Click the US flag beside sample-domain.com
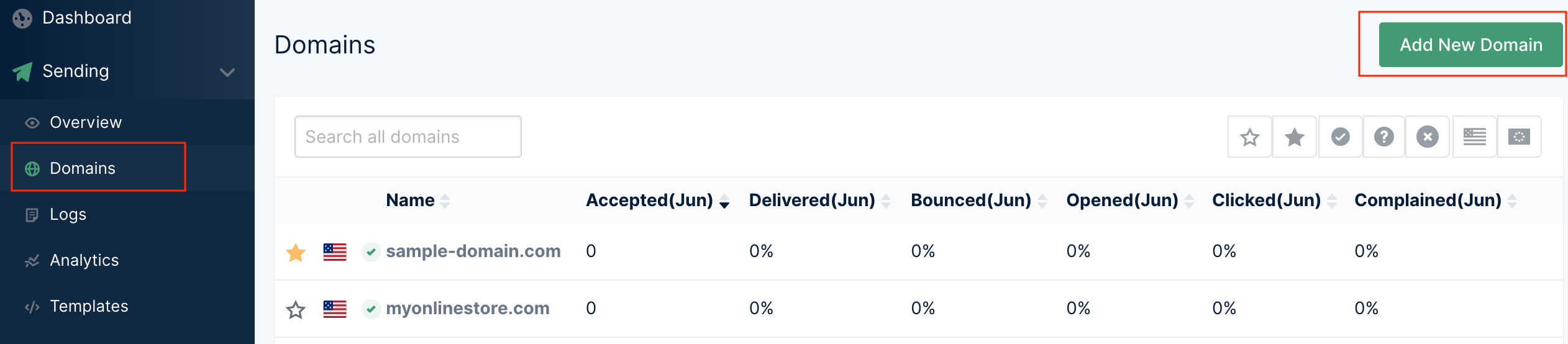The height and width of the screenshot is (344, 1568). (x=335, y=252)
